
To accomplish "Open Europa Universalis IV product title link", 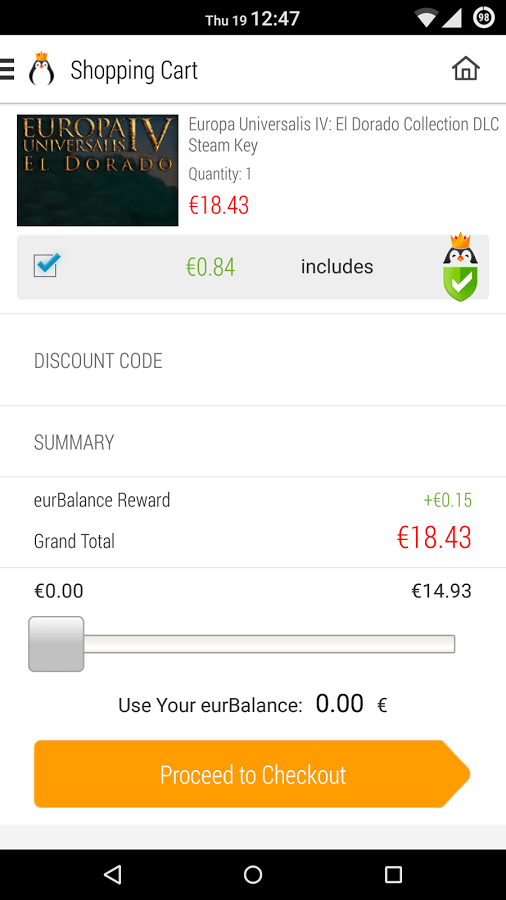I will click(x=344, y=135).
